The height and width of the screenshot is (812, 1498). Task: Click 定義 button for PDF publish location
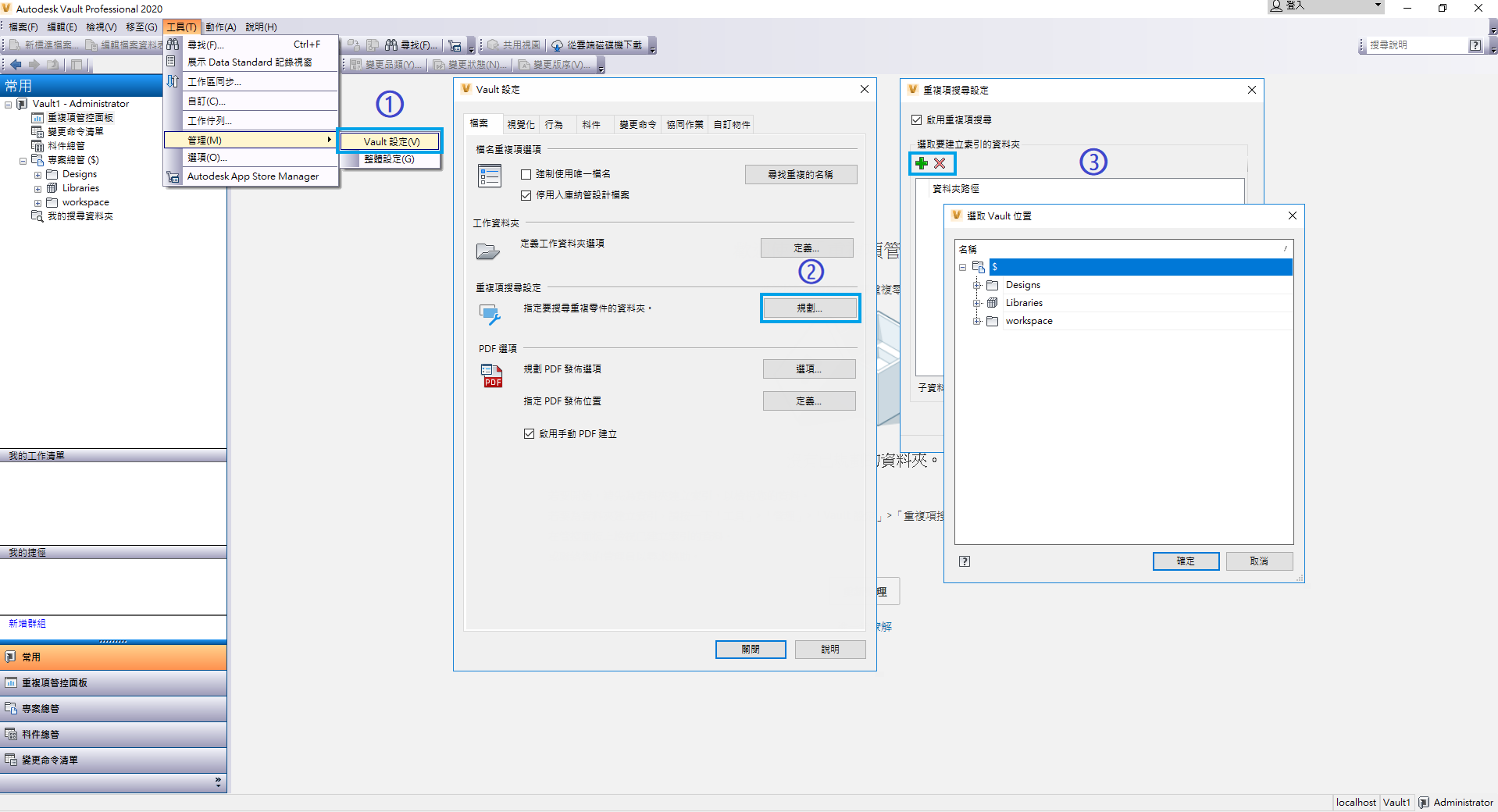point(809,401)
